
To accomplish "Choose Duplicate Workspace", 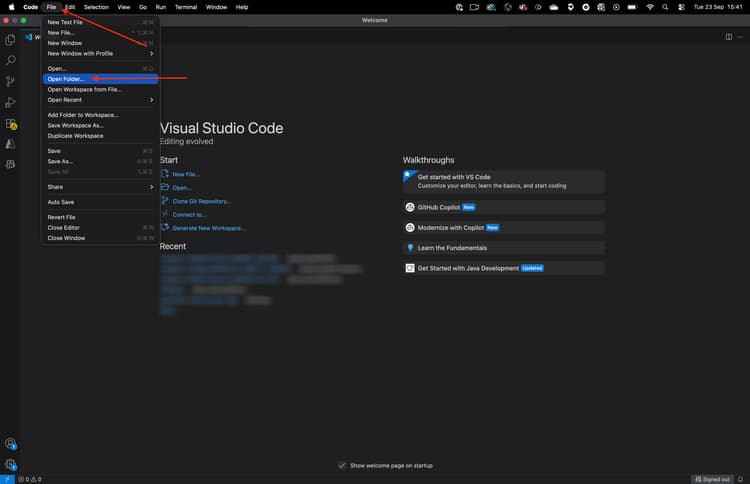I will [x=100, y=136].
